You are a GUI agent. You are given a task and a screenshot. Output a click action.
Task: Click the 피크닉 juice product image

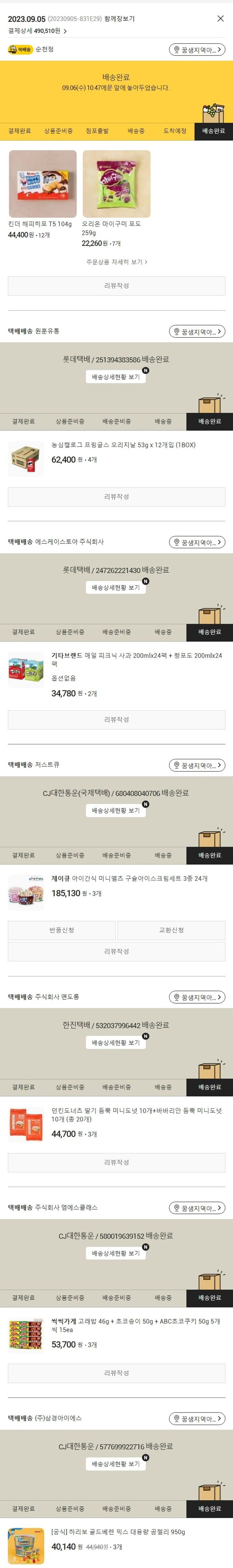tap(25, 670)
